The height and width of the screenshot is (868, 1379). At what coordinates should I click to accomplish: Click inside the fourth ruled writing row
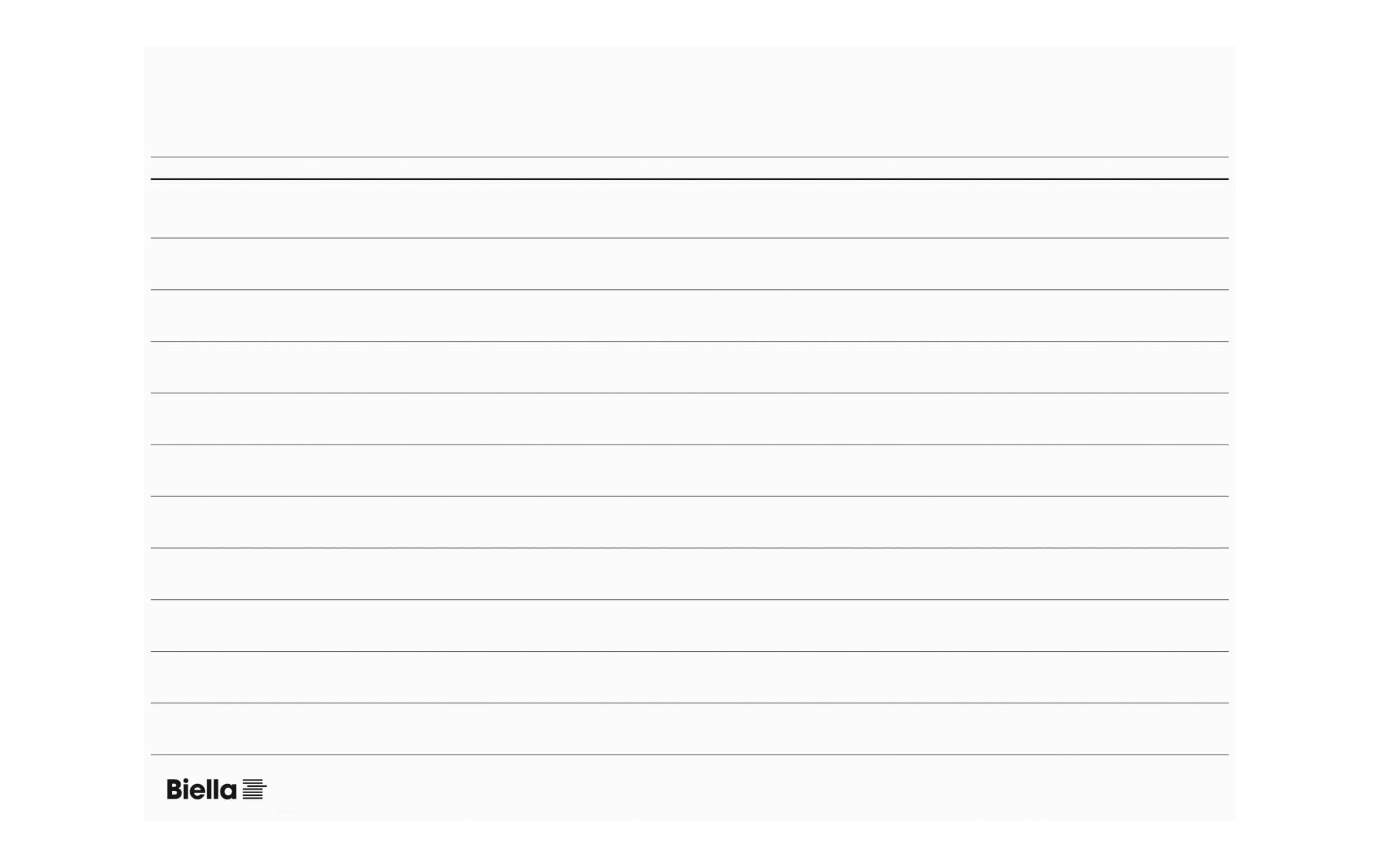point(689,367)
